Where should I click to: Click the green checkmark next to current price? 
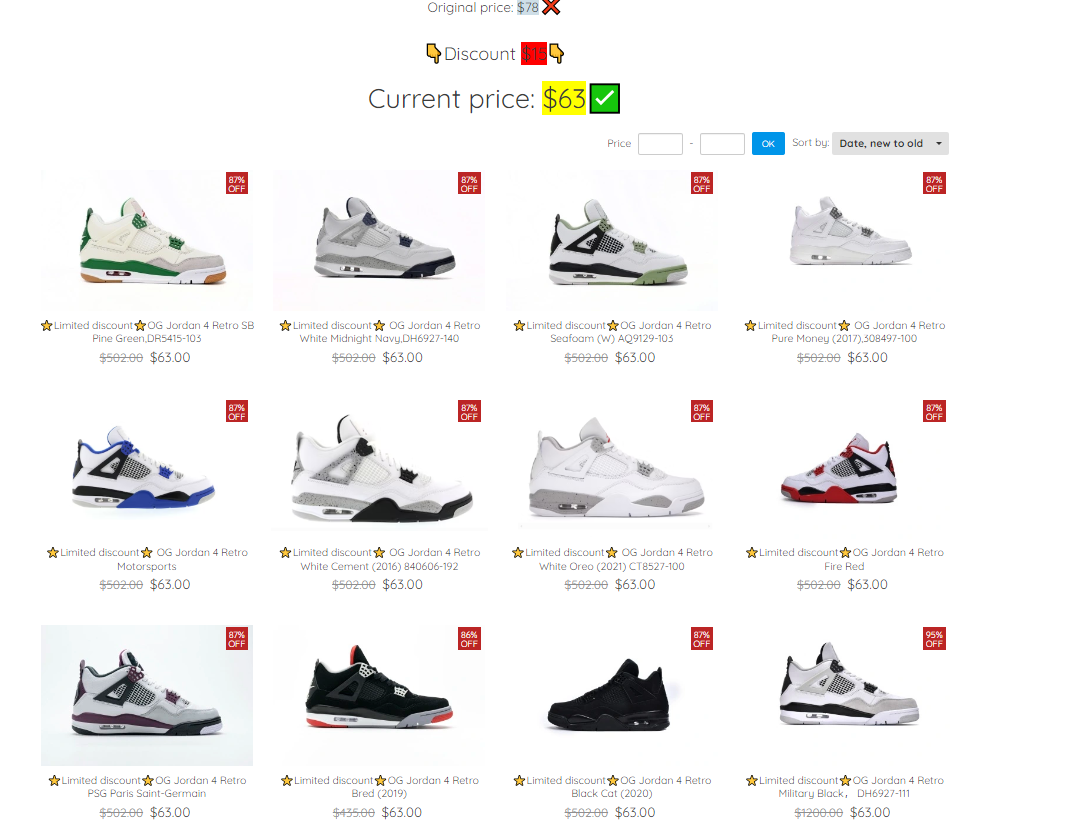(605, 98)
